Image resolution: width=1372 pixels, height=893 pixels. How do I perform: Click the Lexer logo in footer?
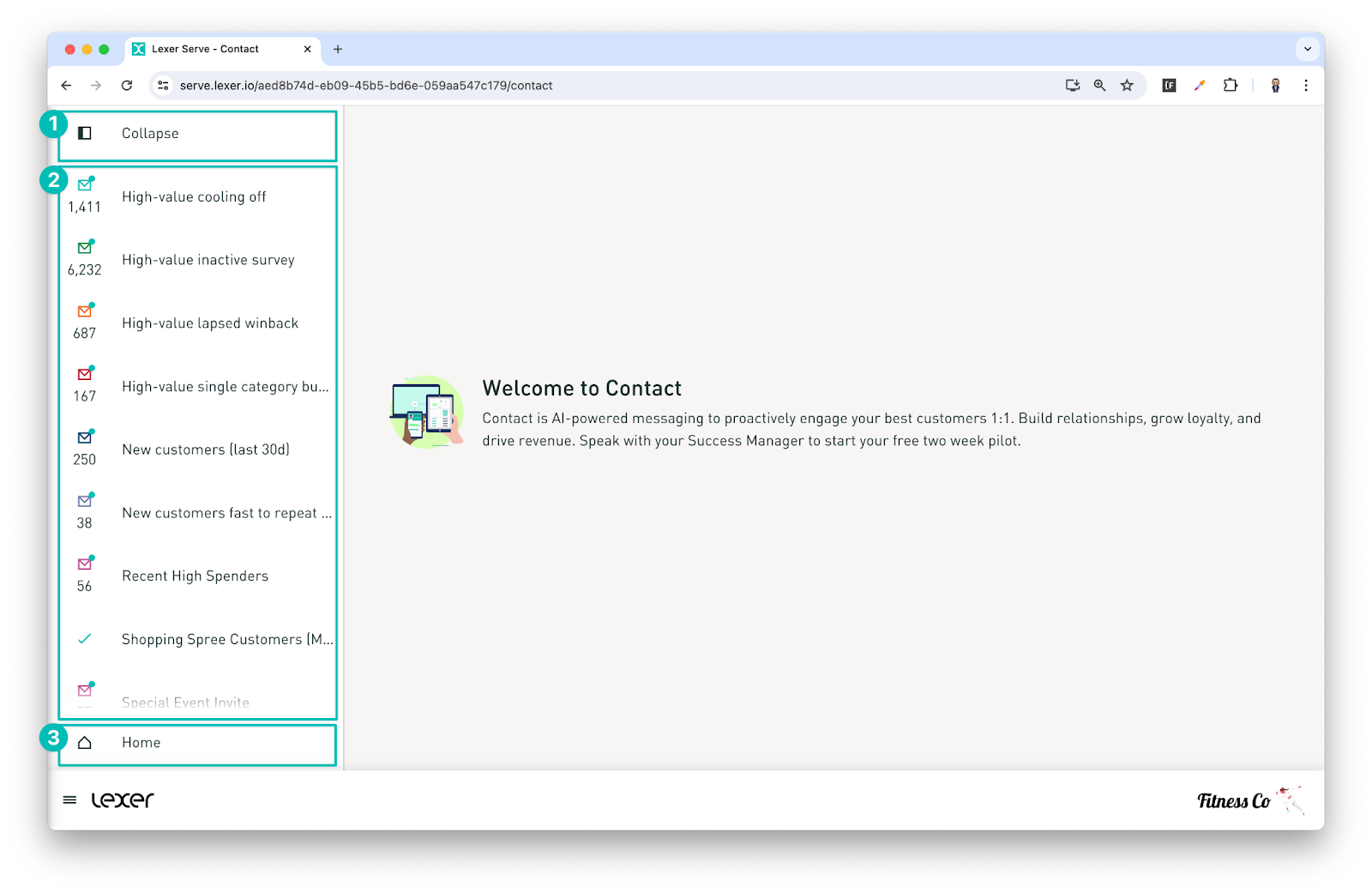point(123,800)
